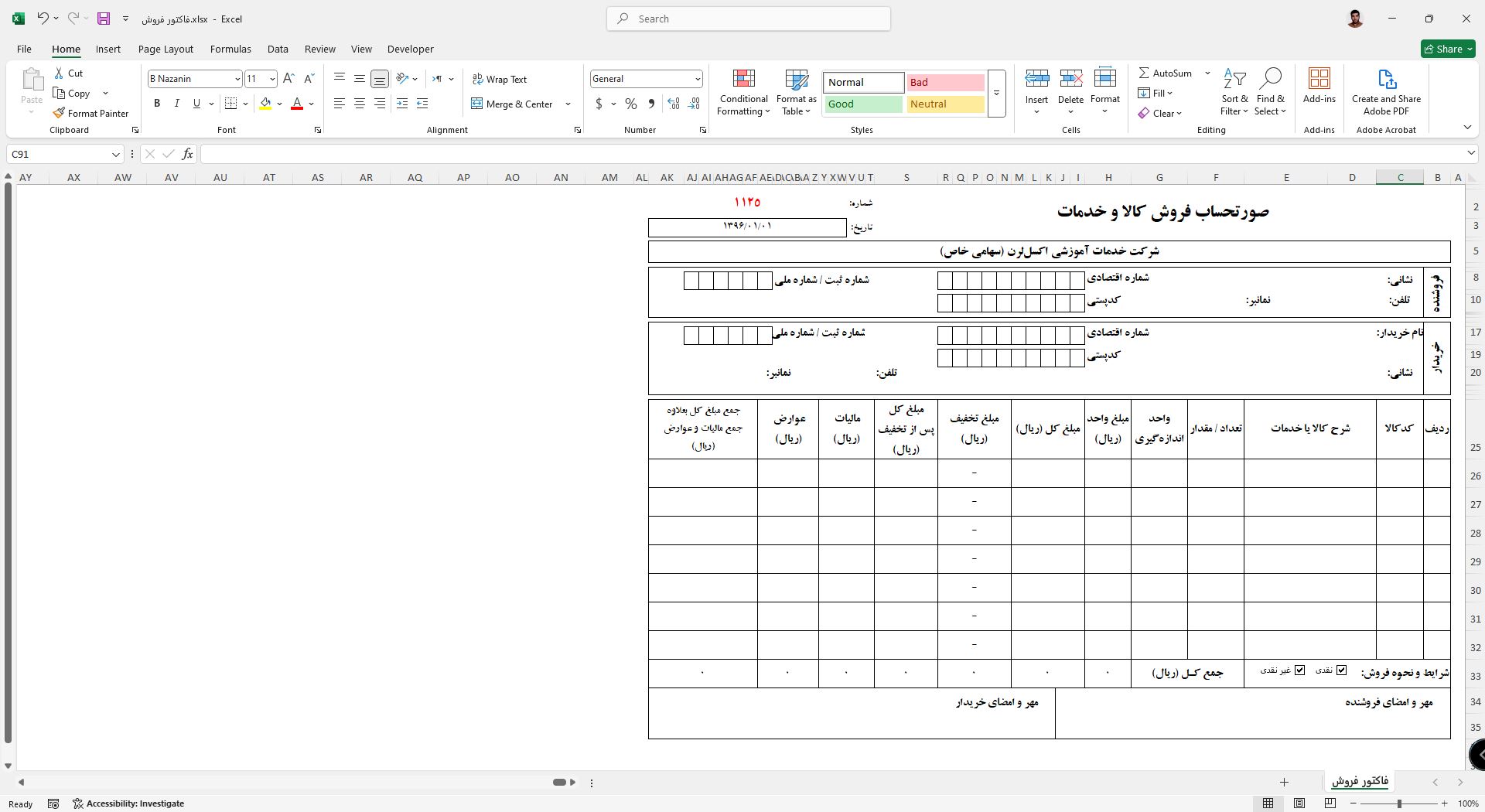Toggle the نقدی checkbox in invoice

tap(1341, 670)
